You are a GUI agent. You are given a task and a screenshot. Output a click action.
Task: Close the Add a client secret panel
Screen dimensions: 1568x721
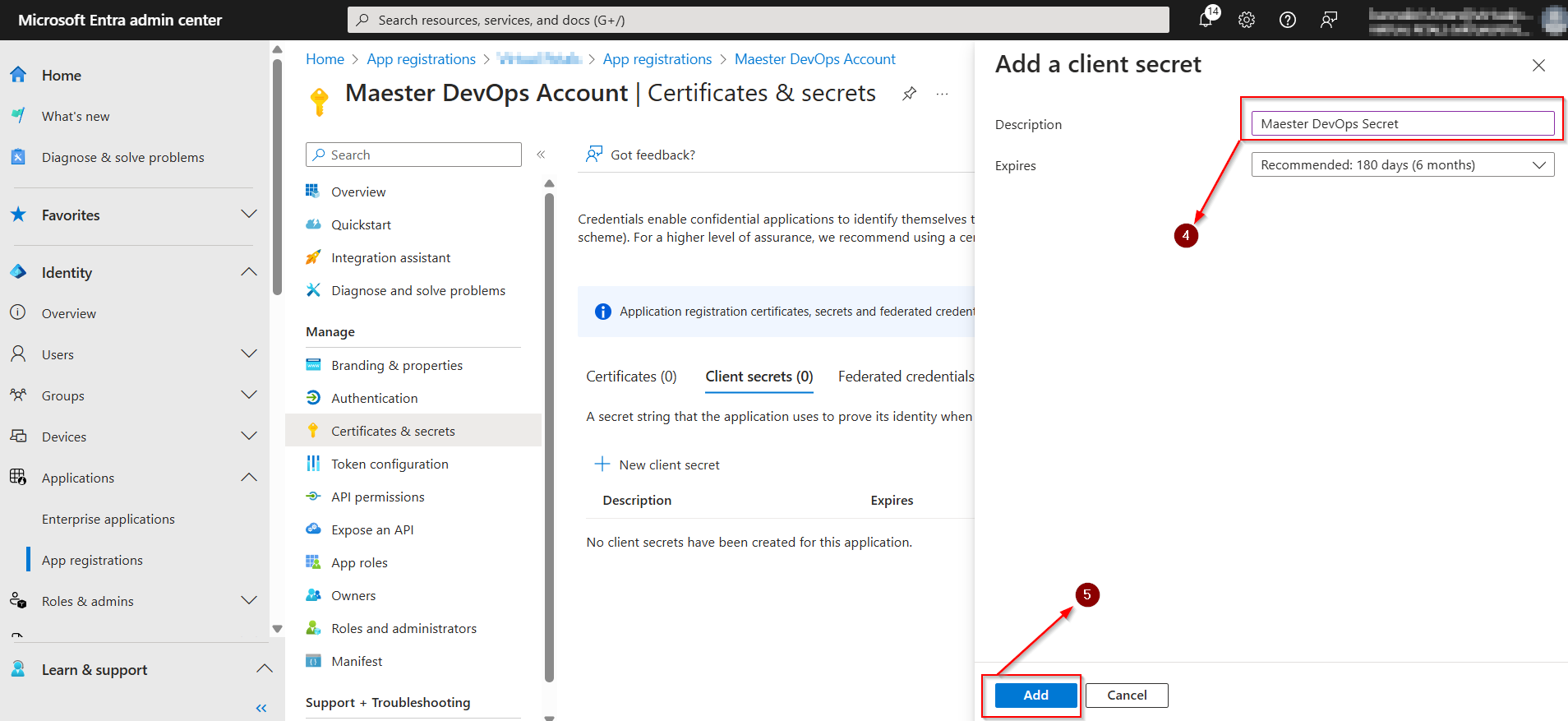(x=1538, y=65)
